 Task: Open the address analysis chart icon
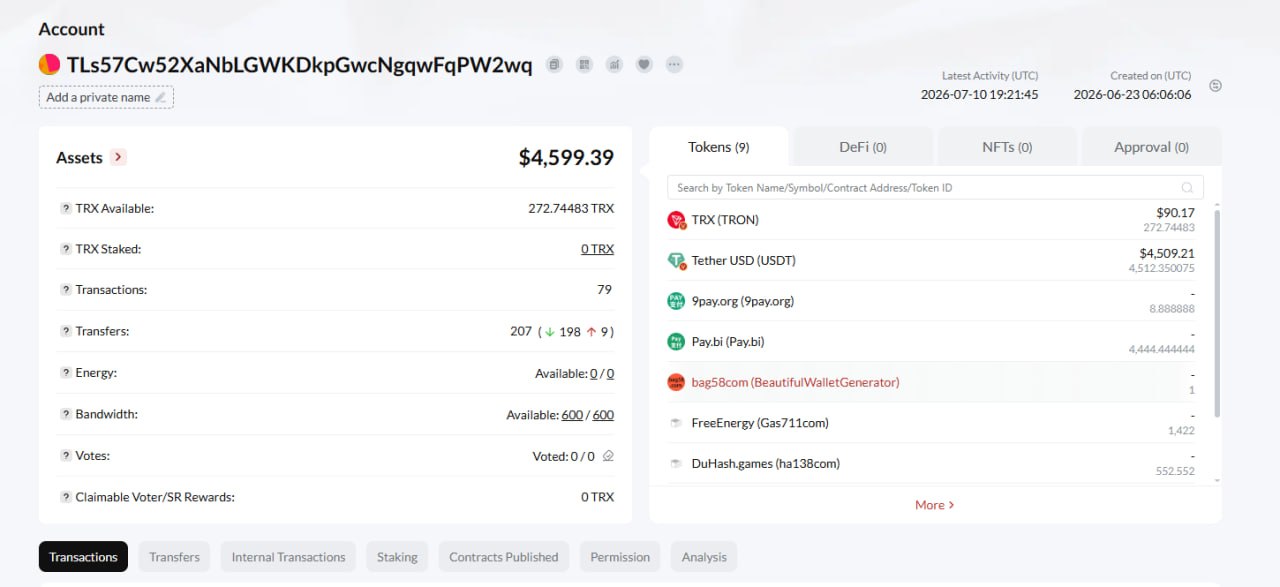click(614, 65)
